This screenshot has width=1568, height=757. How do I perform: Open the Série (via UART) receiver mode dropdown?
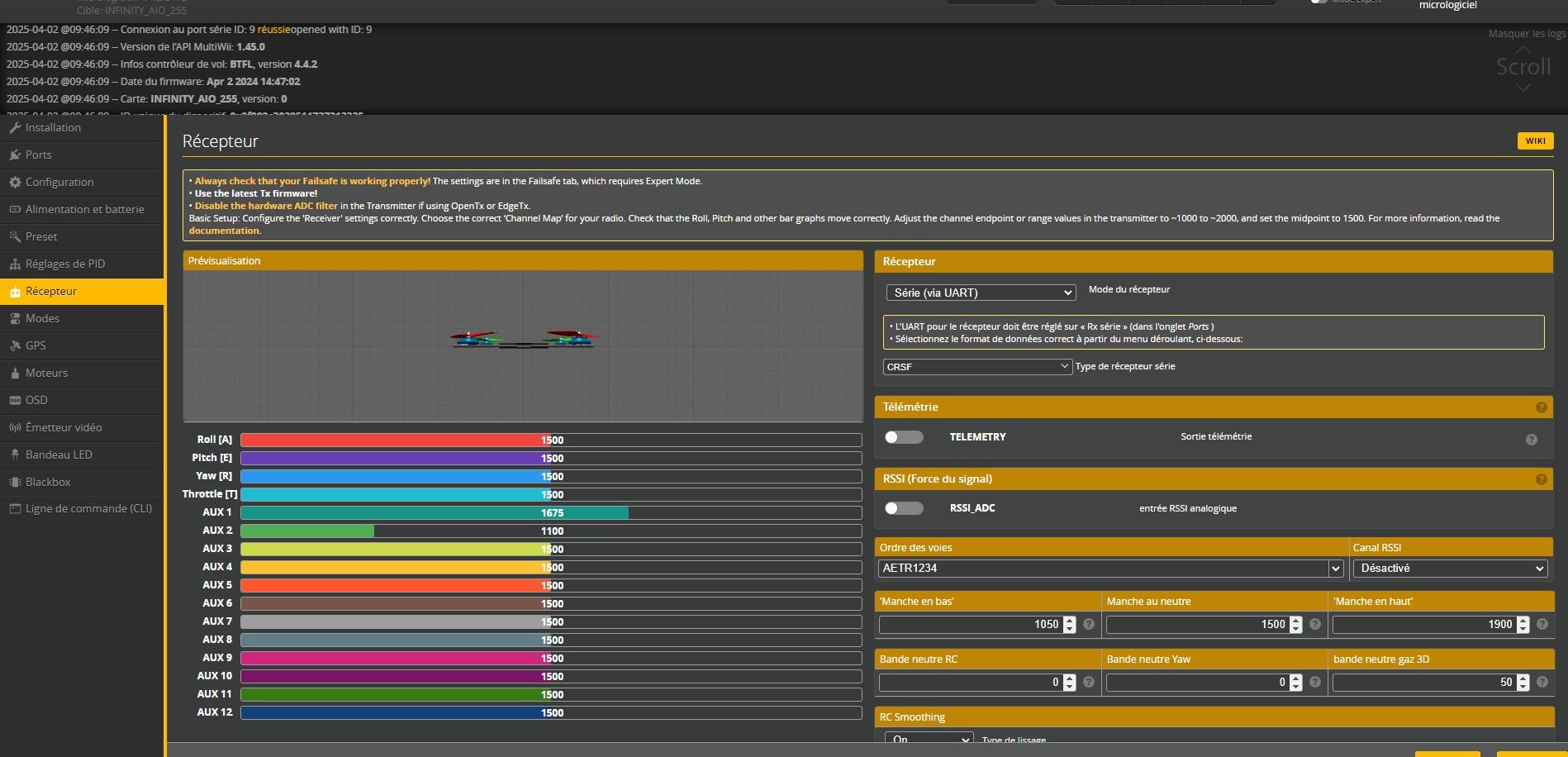981,293
